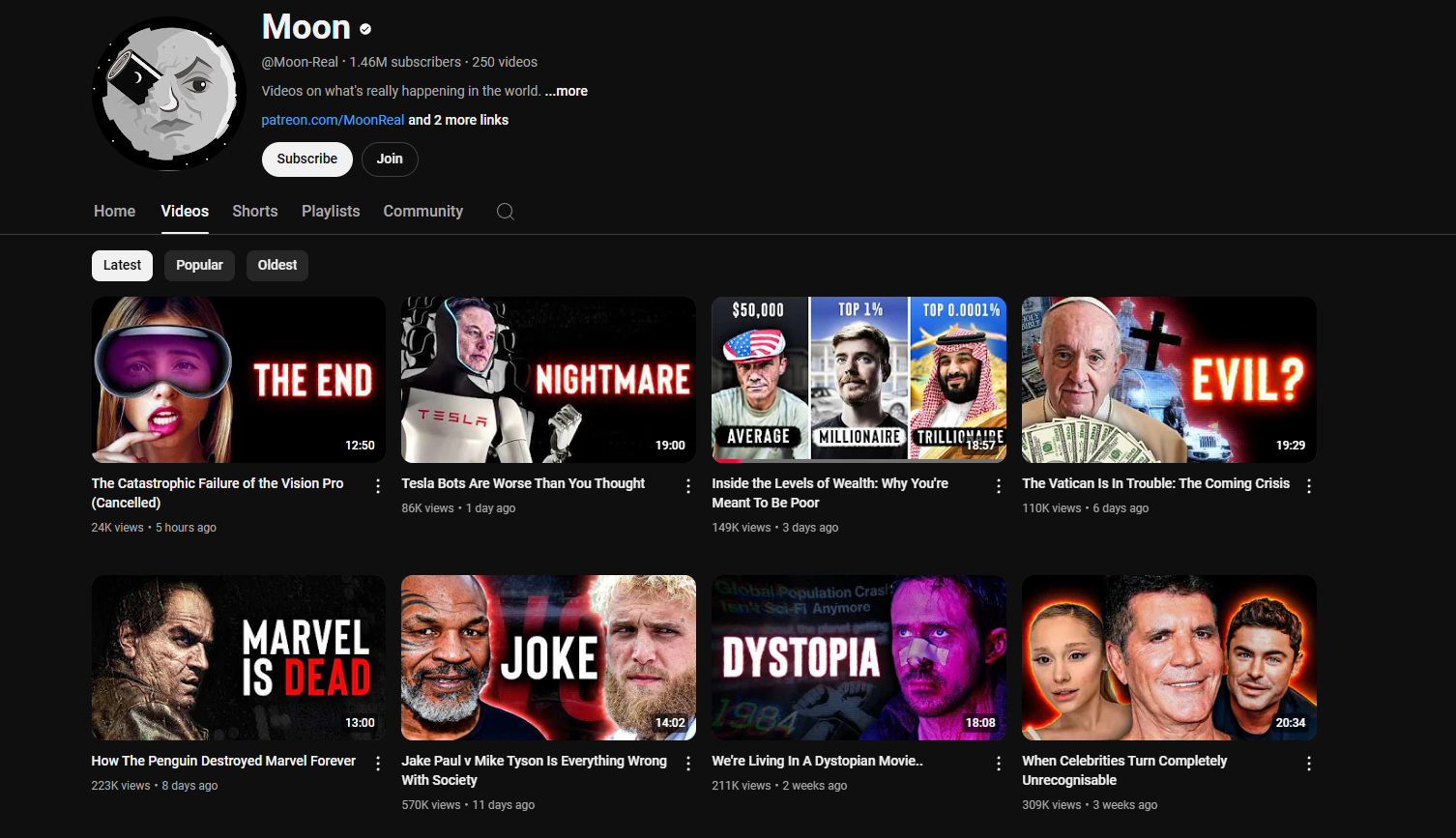1456x838 pixels.
Task: Click the 19:29 duration badge
Action: (x=1291, y=446)
